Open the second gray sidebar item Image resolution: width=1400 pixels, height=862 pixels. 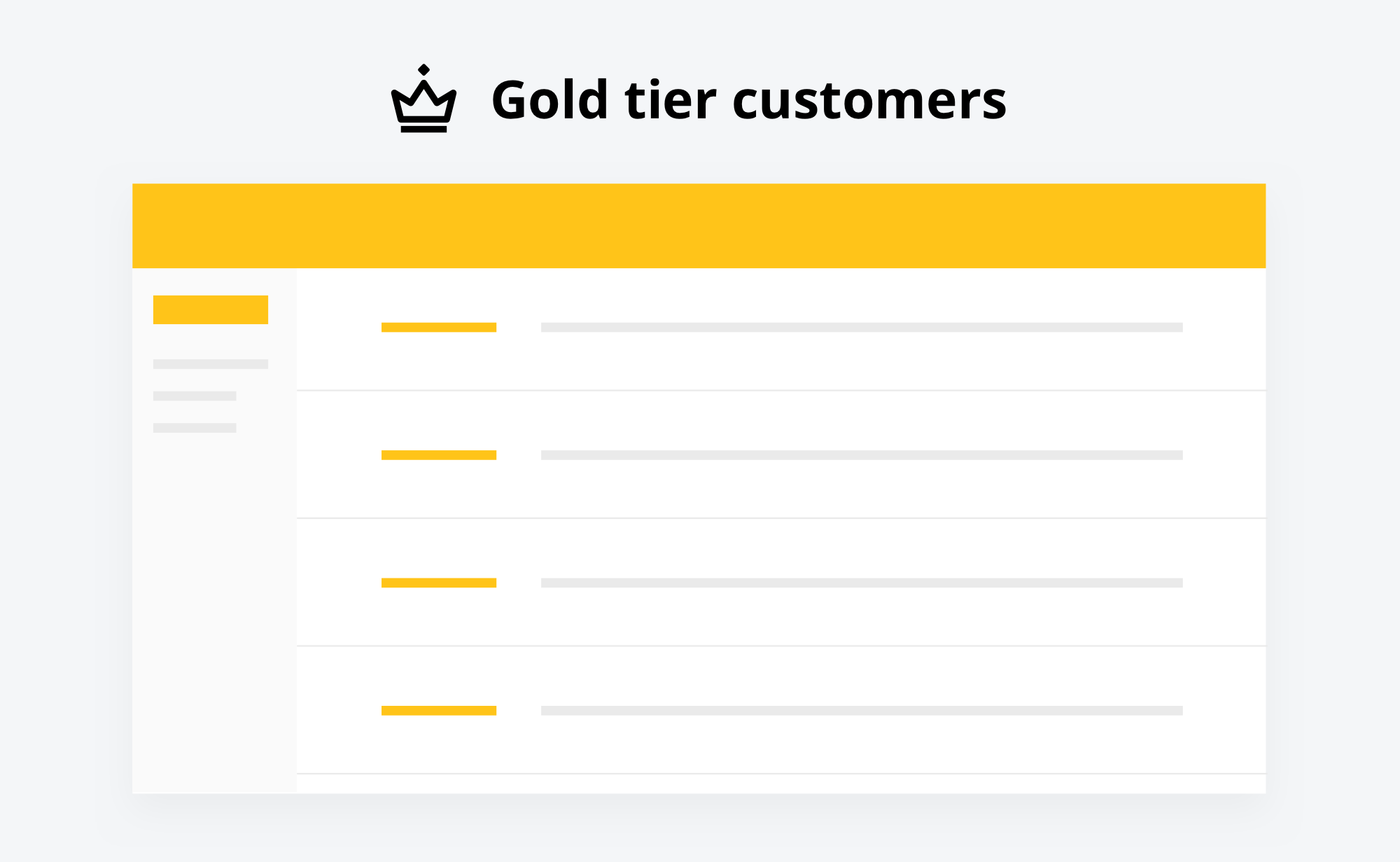195,396
